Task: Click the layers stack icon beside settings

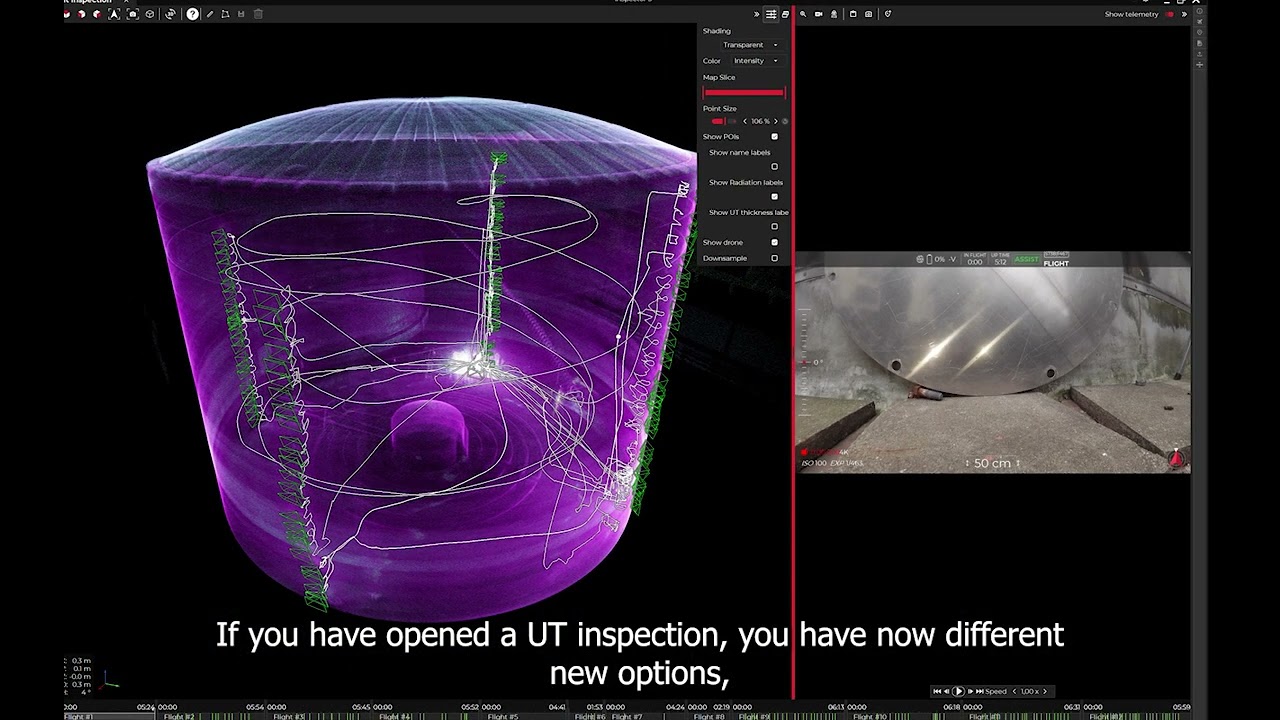Action: (x=785, y=14)
